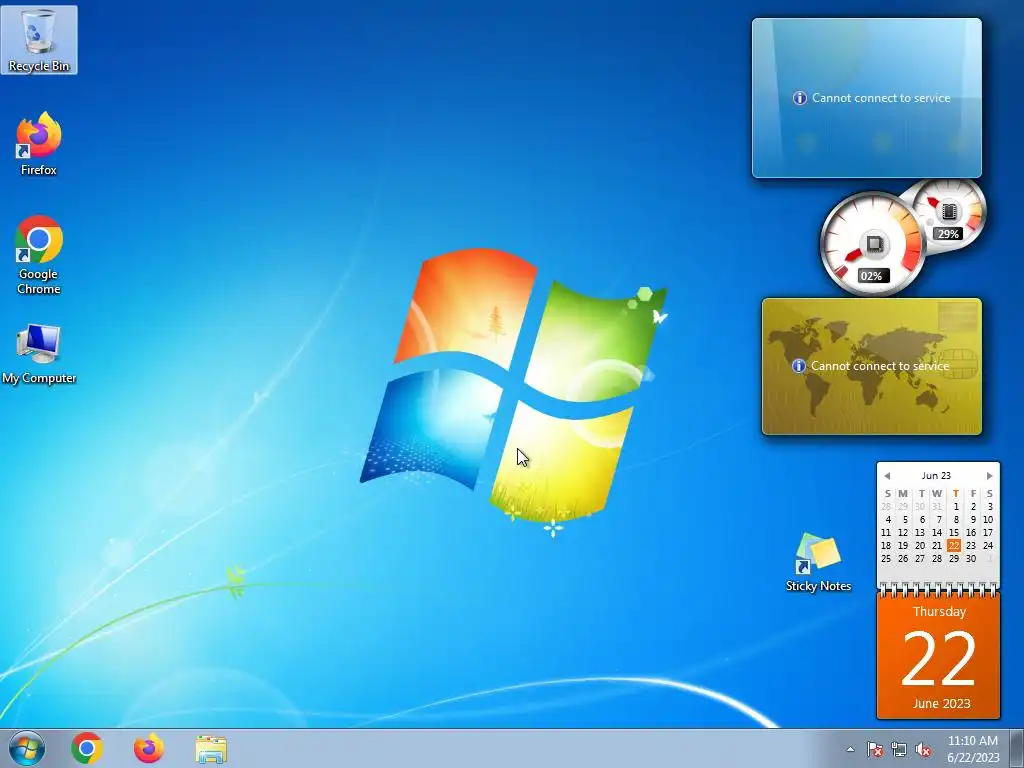The height and width of the screenshot is (768, 1024).
Task: Open the taskbar clock showing 11:10 AM
Action: pyautogui.click(x=973, y=748)
